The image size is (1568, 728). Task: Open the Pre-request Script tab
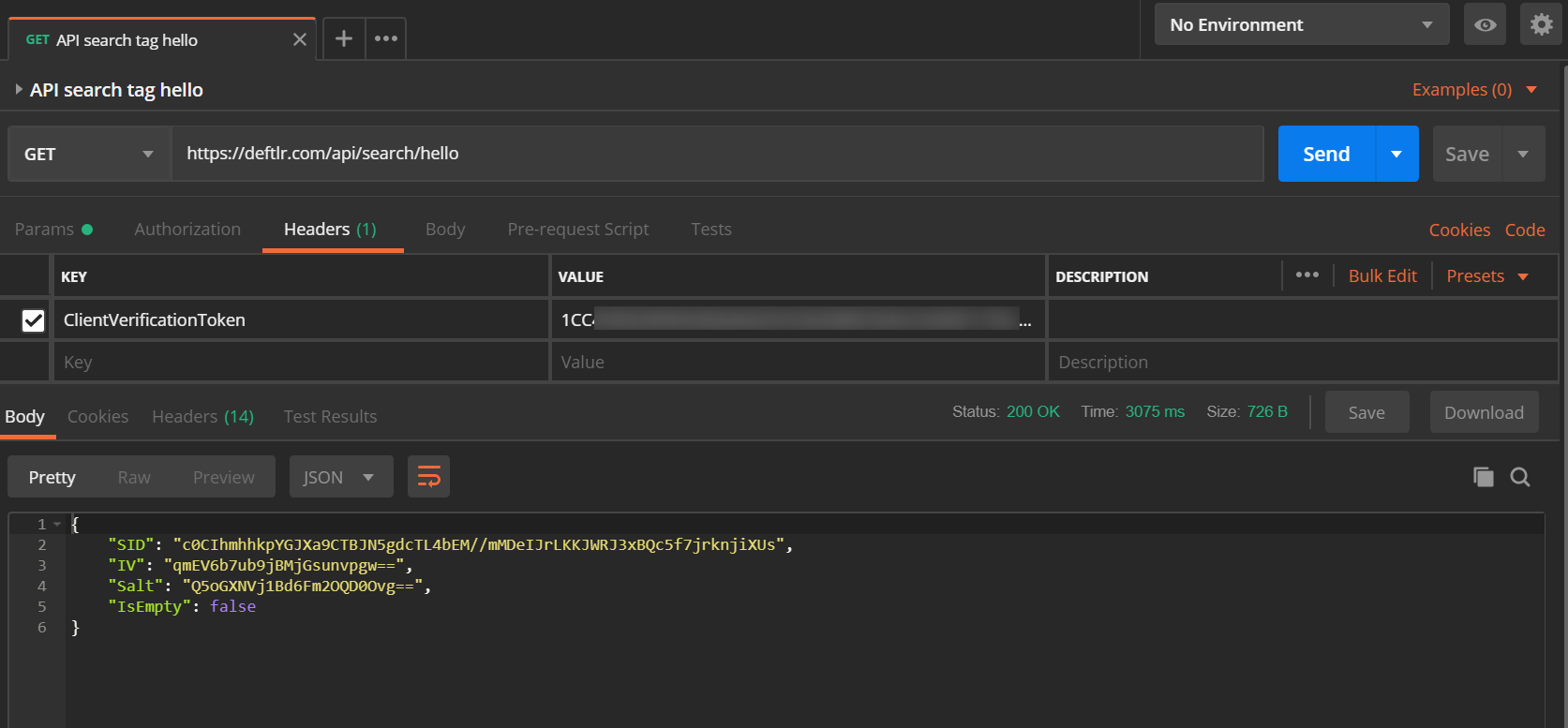tap(578, 230)
